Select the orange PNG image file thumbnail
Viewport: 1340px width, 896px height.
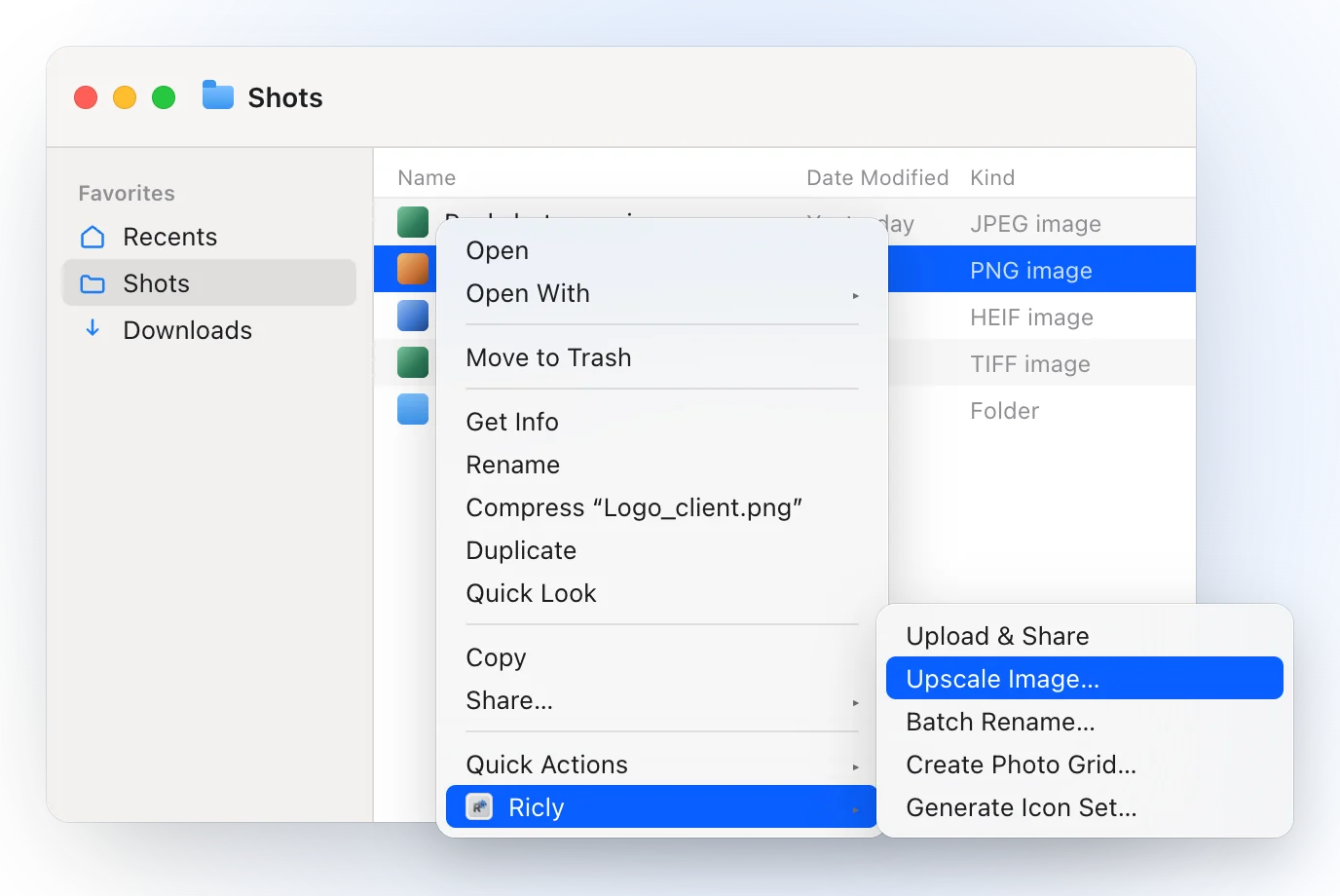click(x=413, y=269)
